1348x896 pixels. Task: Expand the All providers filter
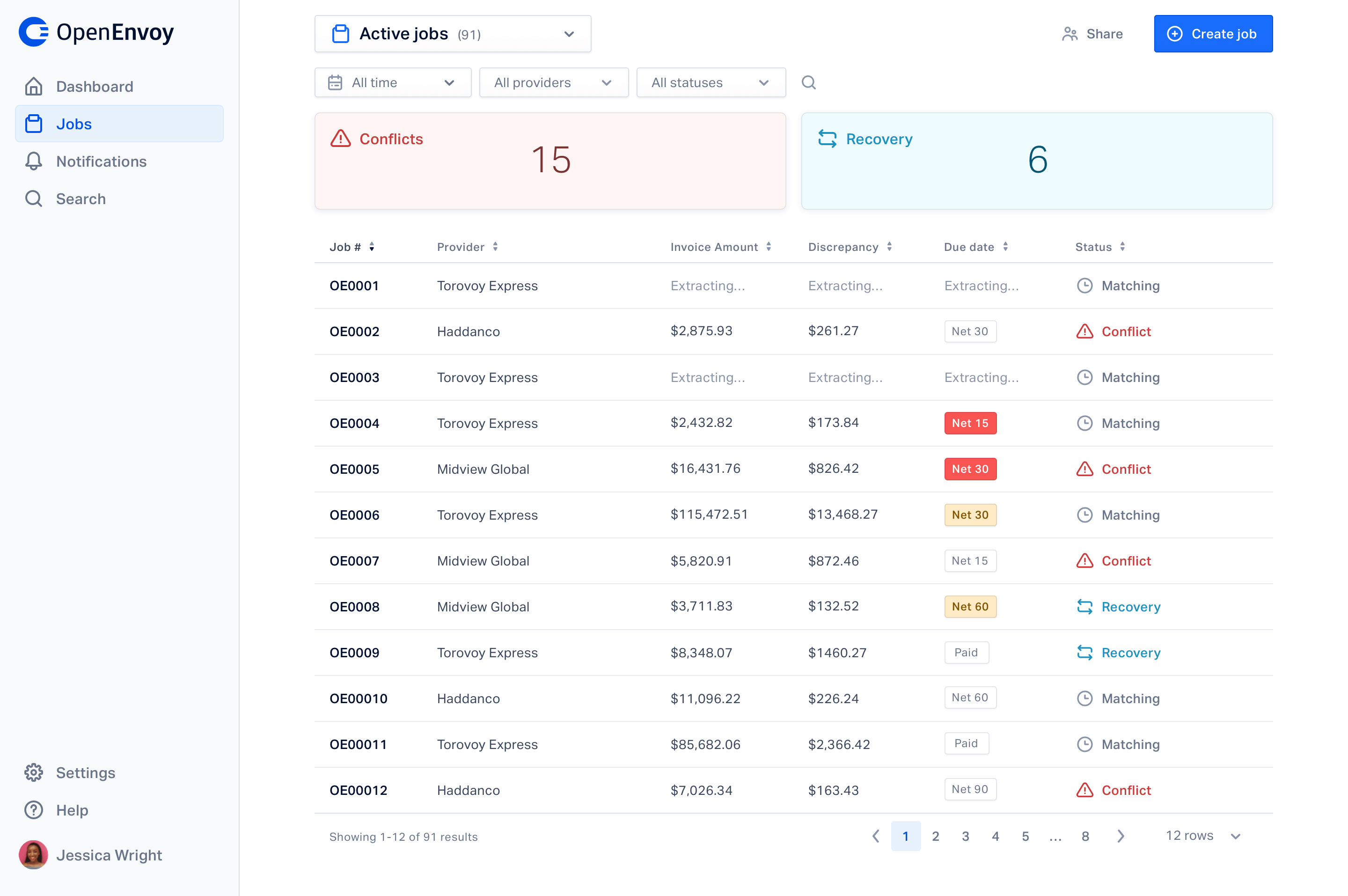(553, 82)
